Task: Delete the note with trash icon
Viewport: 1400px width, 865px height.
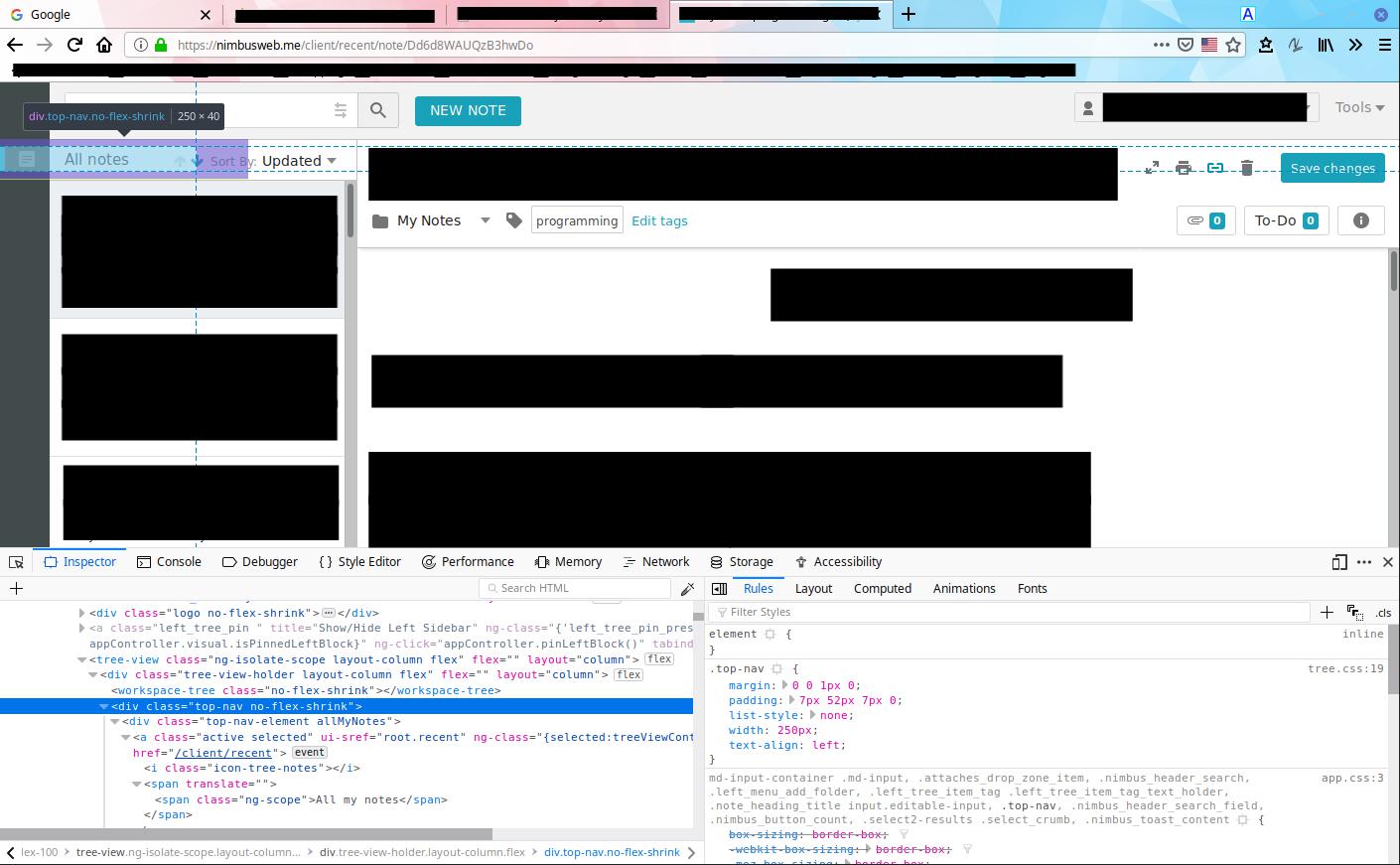Action: coord(1247,168)
